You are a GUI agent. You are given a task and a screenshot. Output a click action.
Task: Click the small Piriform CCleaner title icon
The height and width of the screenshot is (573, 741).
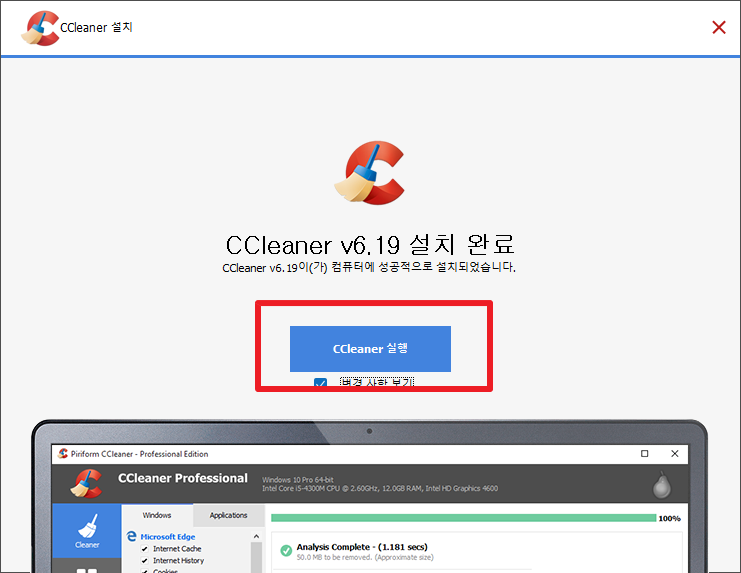coord(63,453)
